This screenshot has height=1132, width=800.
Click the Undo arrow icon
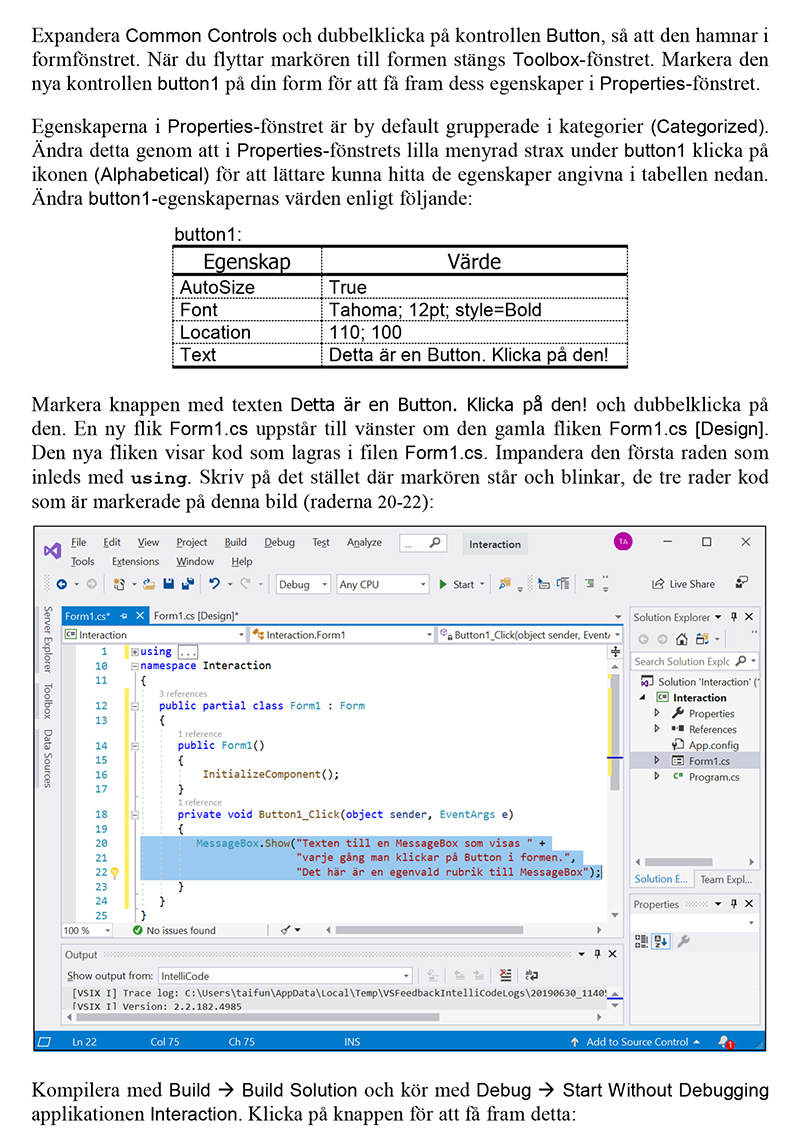click(214, 584)
